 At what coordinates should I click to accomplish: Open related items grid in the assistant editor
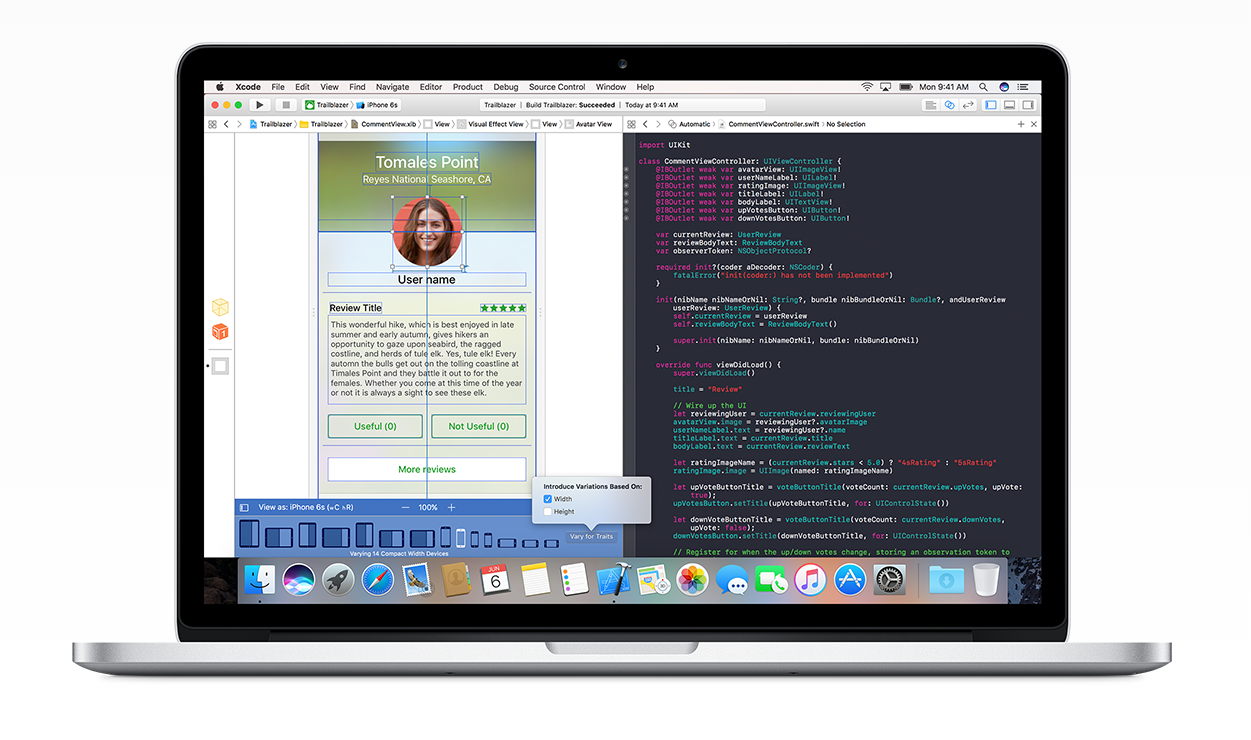tap(632, 124)
